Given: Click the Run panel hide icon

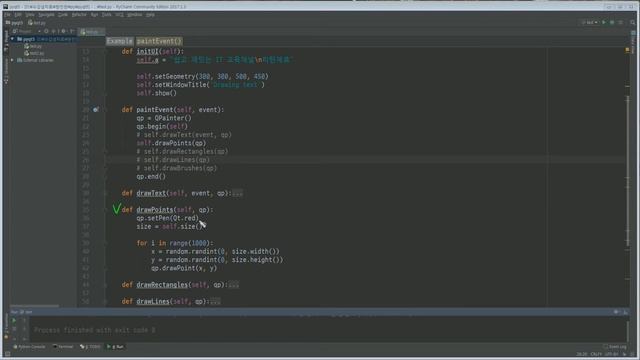Looking at the screenshot, I should tap(625, 312).
